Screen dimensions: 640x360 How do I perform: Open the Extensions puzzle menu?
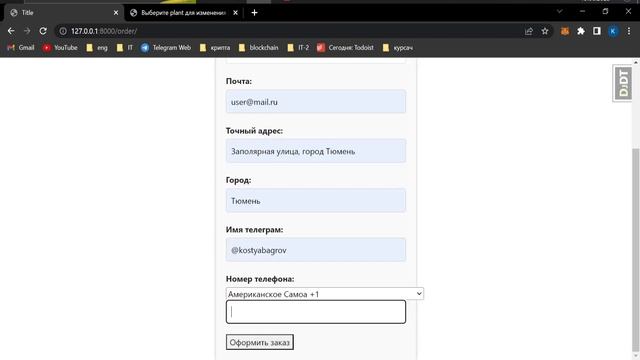coord(581,31)
